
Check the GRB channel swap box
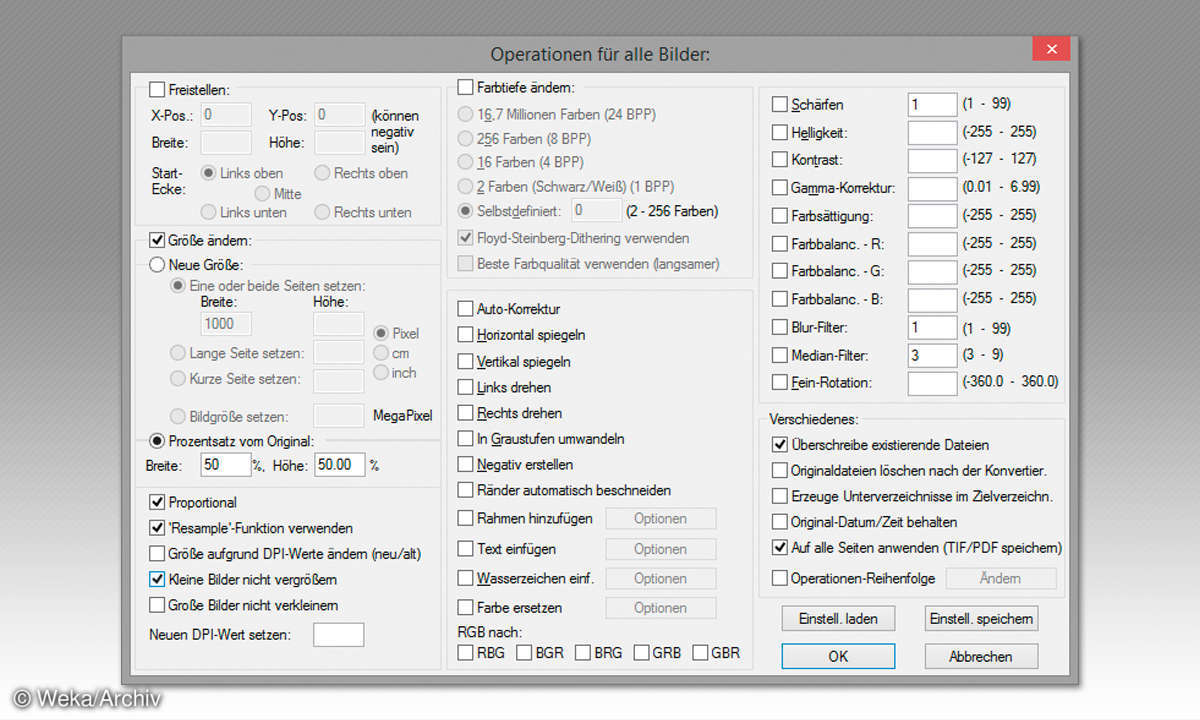pos(641,653)
